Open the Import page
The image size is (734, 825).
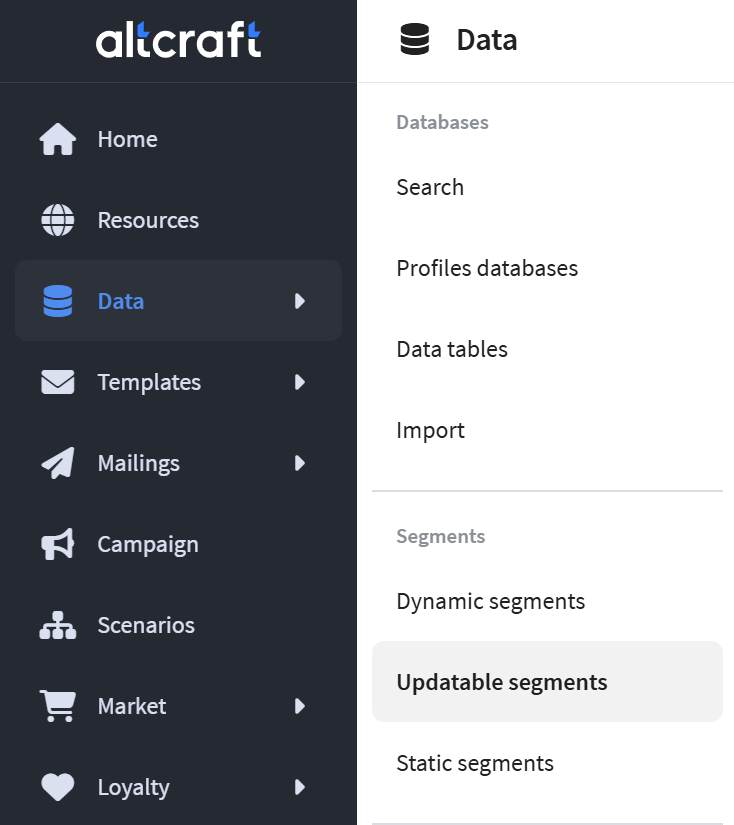coord(430,430)
